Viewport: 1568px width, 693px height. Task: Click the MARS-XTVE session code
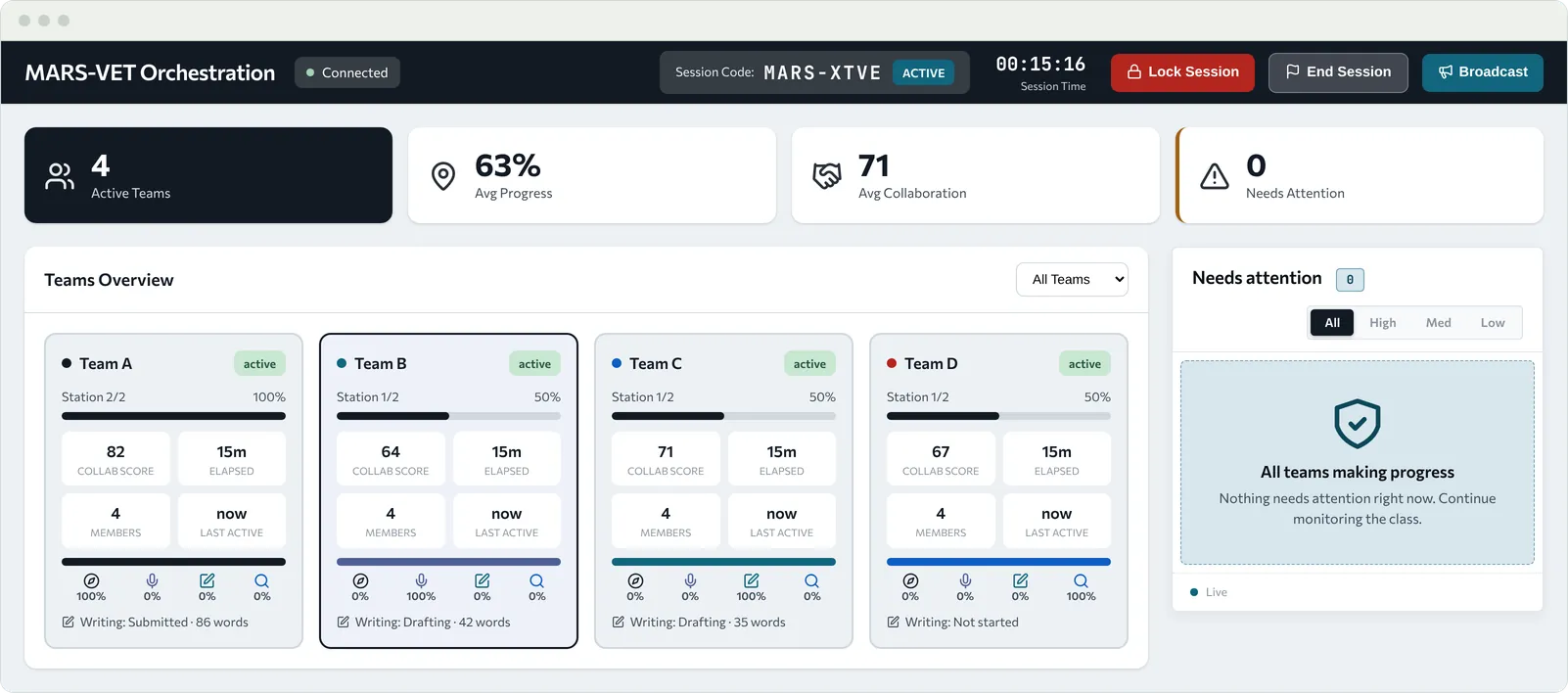tap(822, 72)
